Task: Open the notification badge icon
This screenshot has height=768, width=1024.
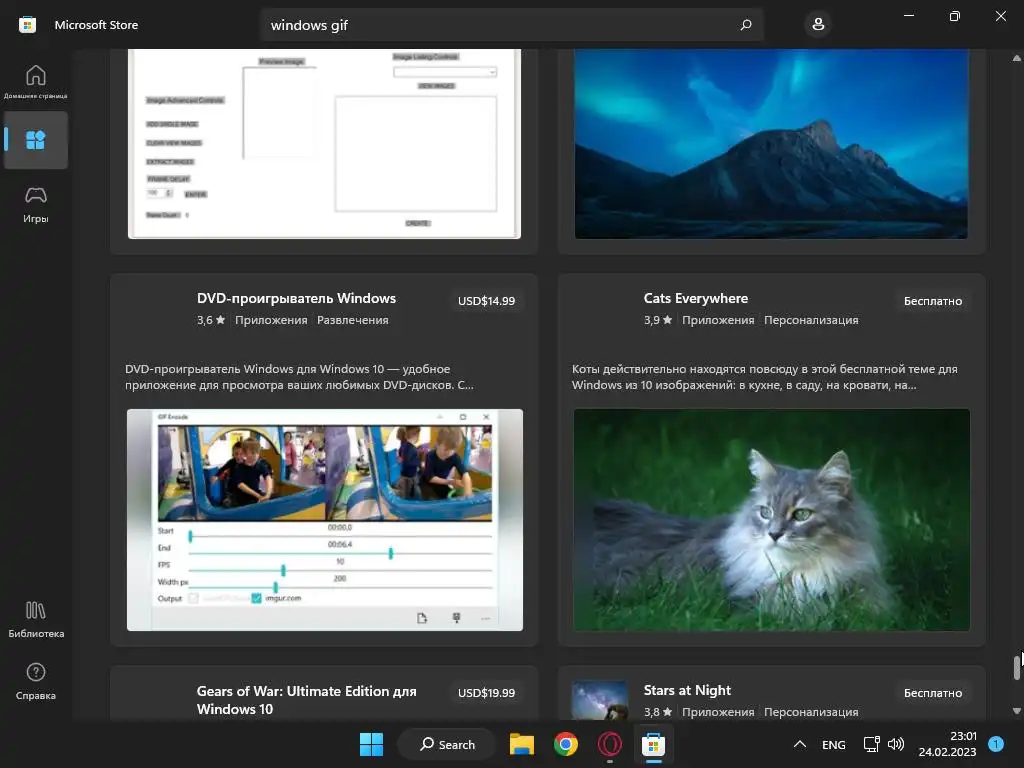Action: [996, 744]
